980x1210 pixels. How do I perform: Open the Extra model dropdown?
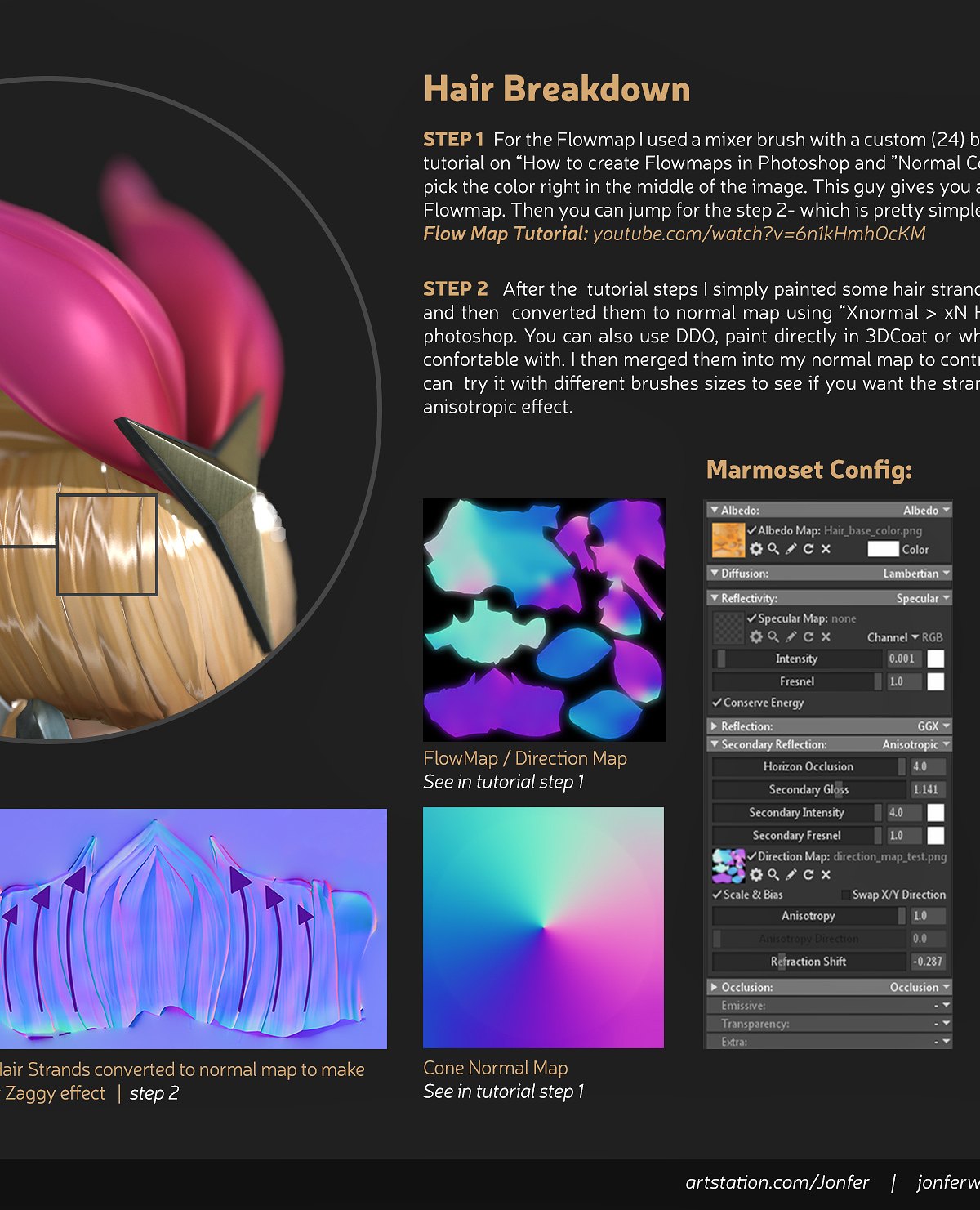coord(942,1041)
